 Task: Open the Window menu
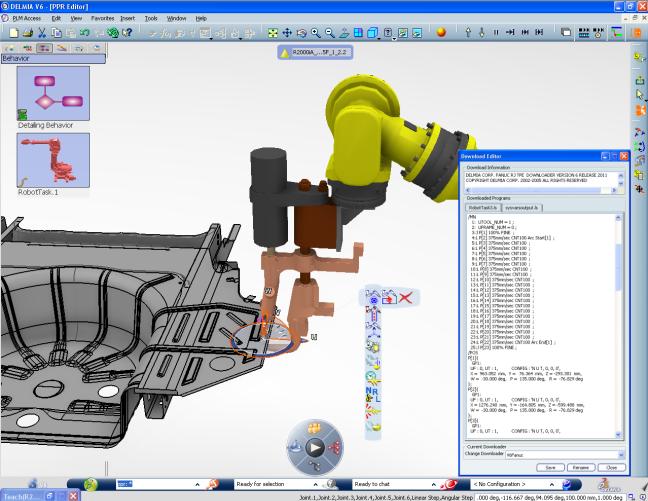(x=176, y=18)
